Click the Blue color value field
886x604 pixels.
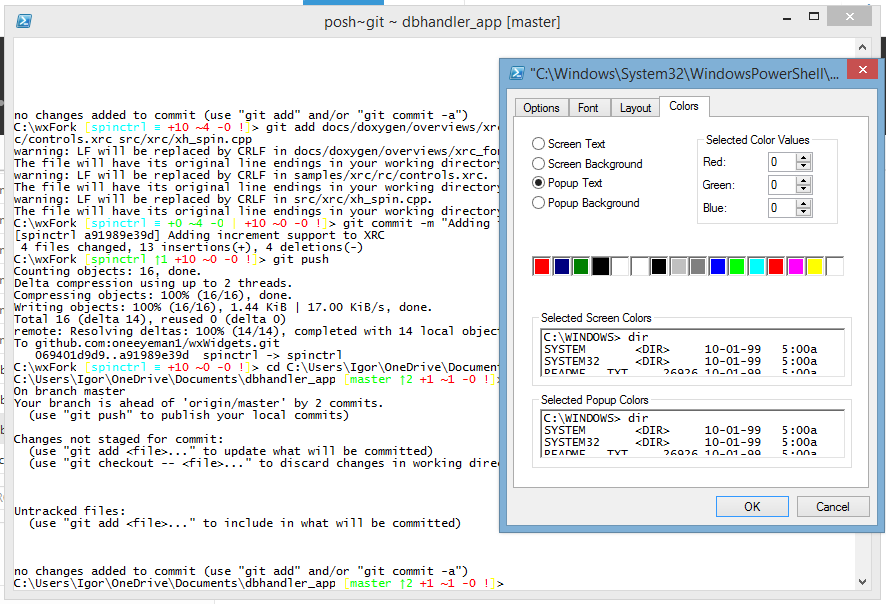[x=782, y=208]
